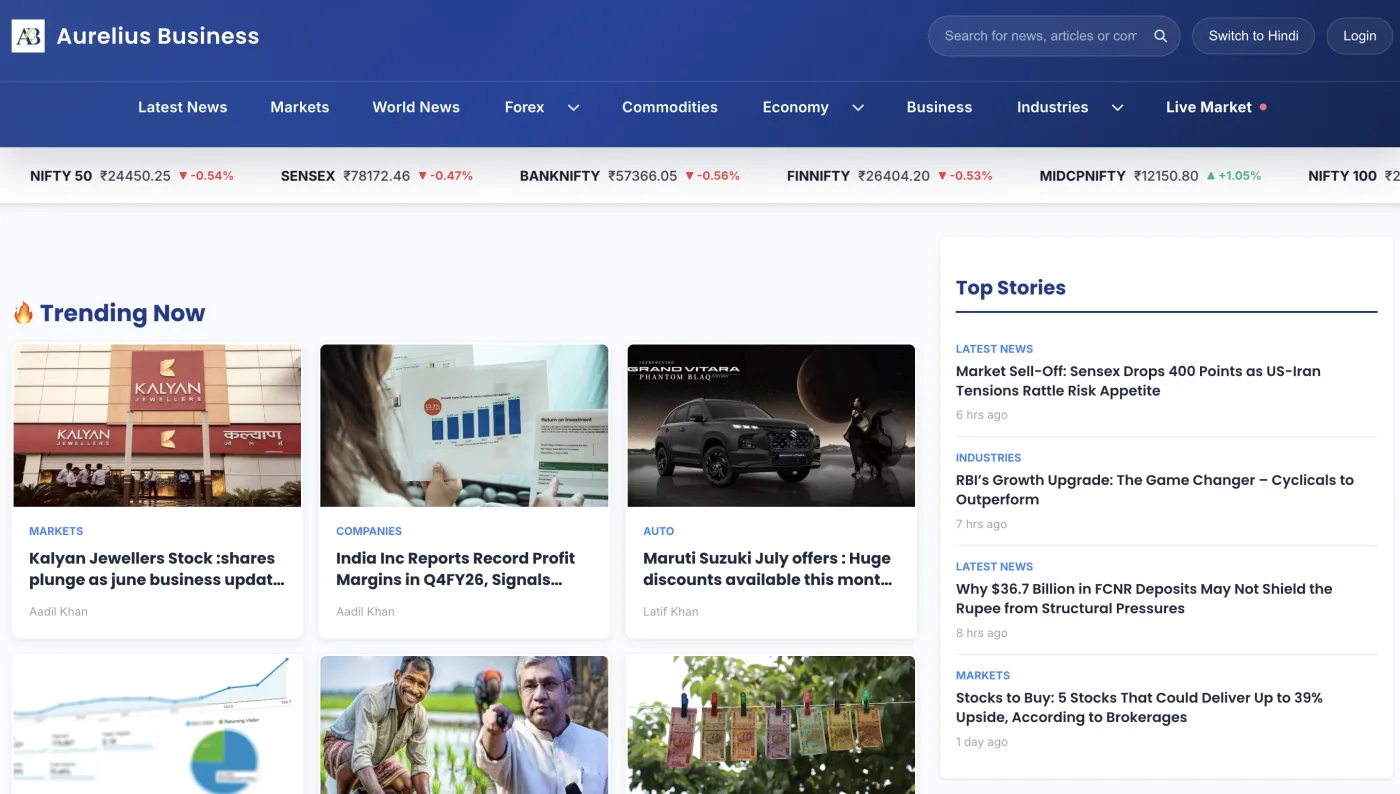Click the fire icon beside Trending Now
Screen dimensions: 1400x794
point(23,313)
